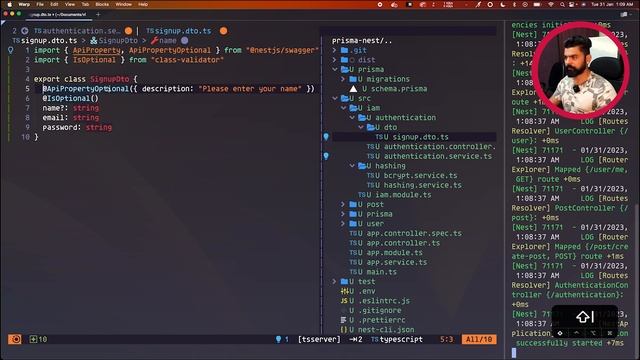The width and height of the screenshot is (640, 360).
Task: Click the warning triangle icon beside schema.prisma
Action: pos(353,89)
